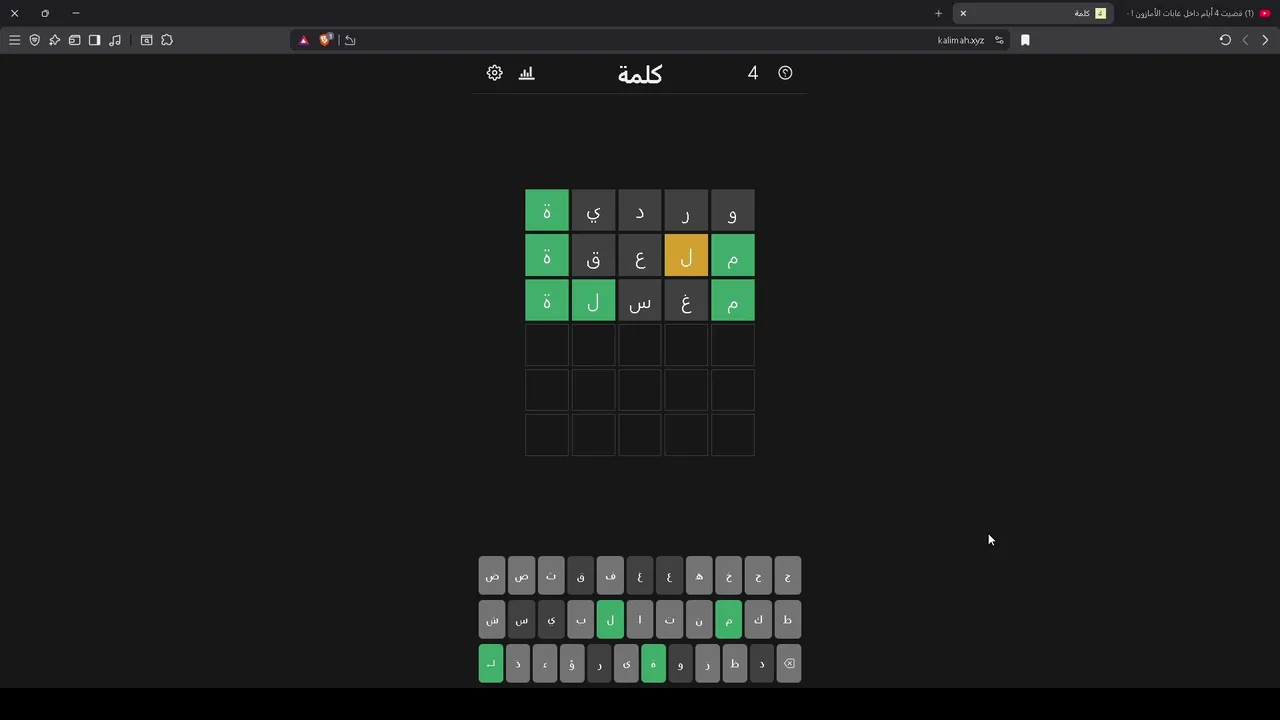Tap the ء key on the keyboard
The width and height of the screenshot is (1280, 720).
[545, 663]
